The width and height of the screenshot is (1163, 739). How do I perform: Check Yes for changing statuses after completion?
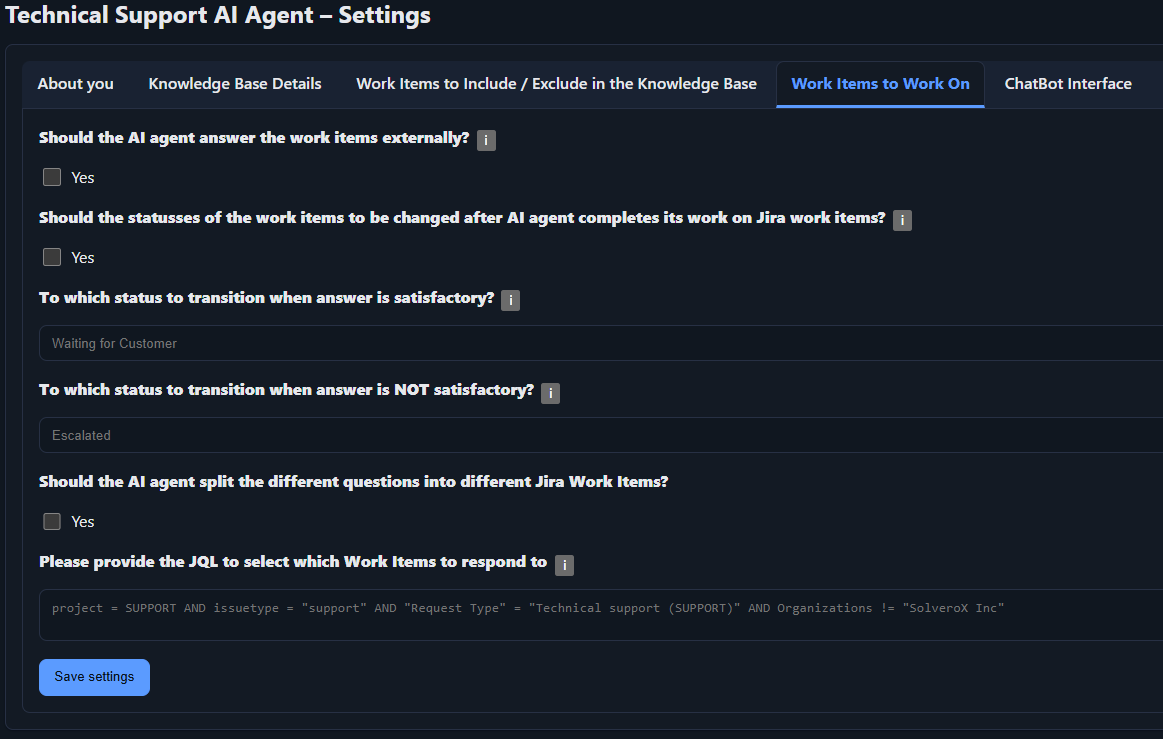51,256
